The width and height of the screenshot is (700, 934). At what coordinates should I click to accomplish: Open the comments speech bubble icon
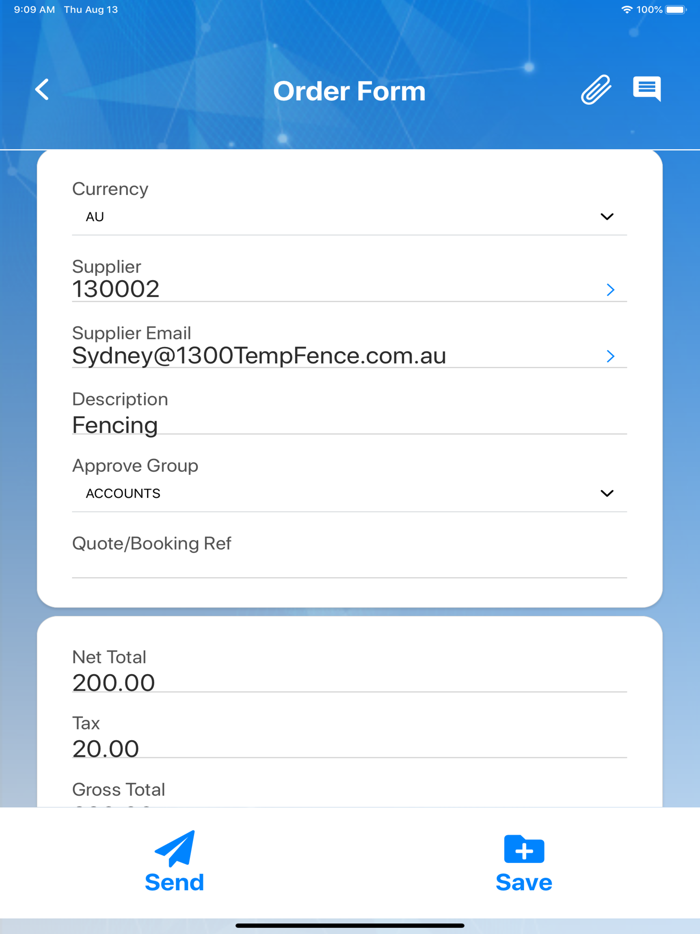pyautogui.click(x=647, y=89)
